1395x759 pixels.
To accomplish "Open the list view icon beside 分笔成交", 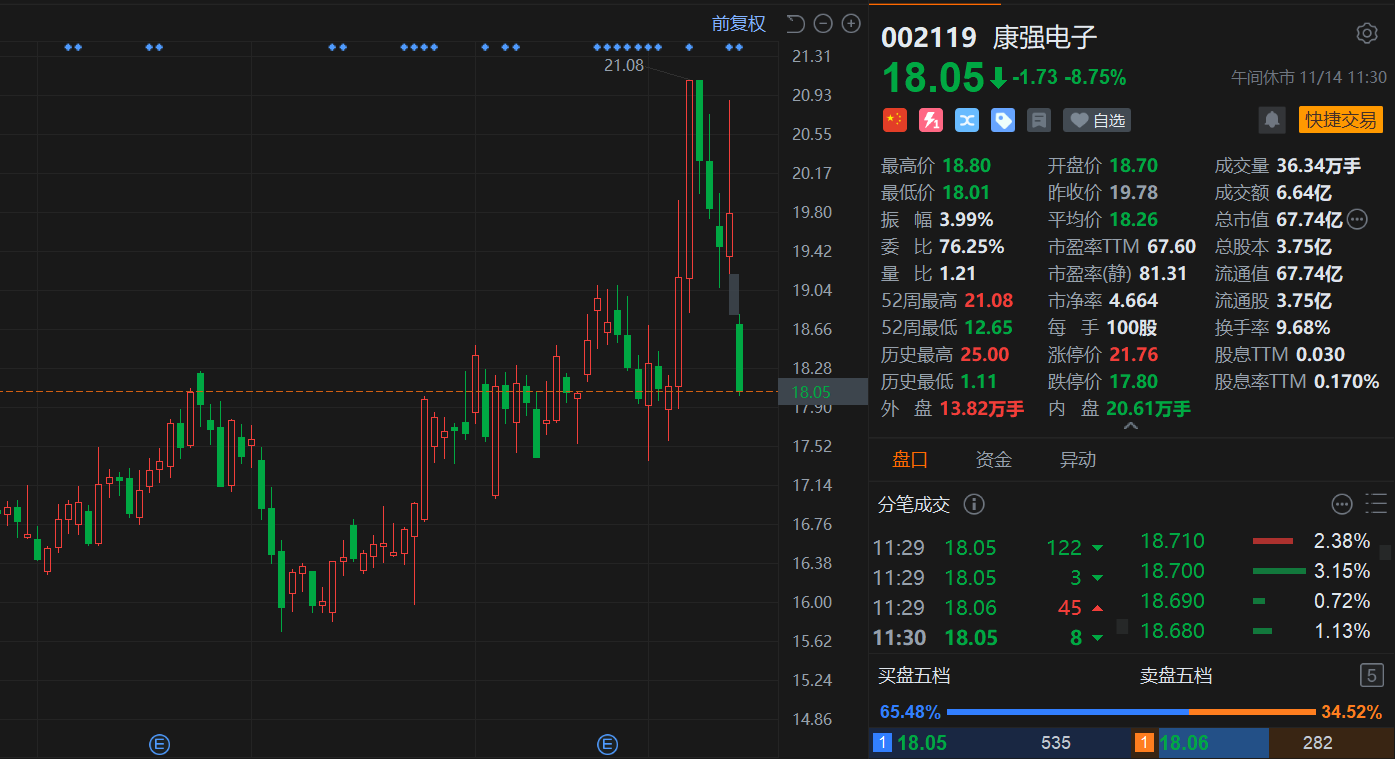I will 1376,504.
